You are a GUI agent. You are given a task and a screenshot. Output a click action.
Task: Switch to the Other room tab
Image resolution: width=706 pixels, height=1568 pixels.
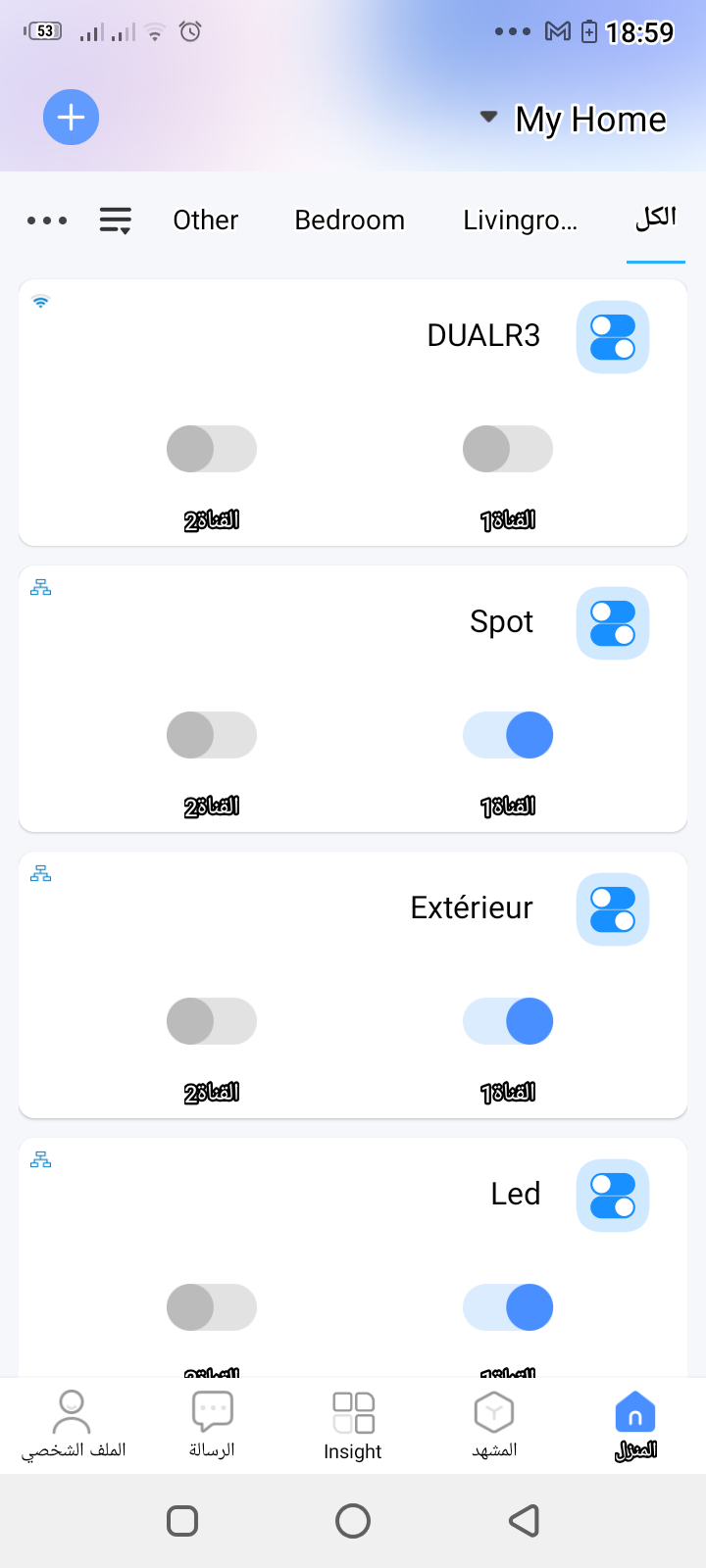click(206, 220)
